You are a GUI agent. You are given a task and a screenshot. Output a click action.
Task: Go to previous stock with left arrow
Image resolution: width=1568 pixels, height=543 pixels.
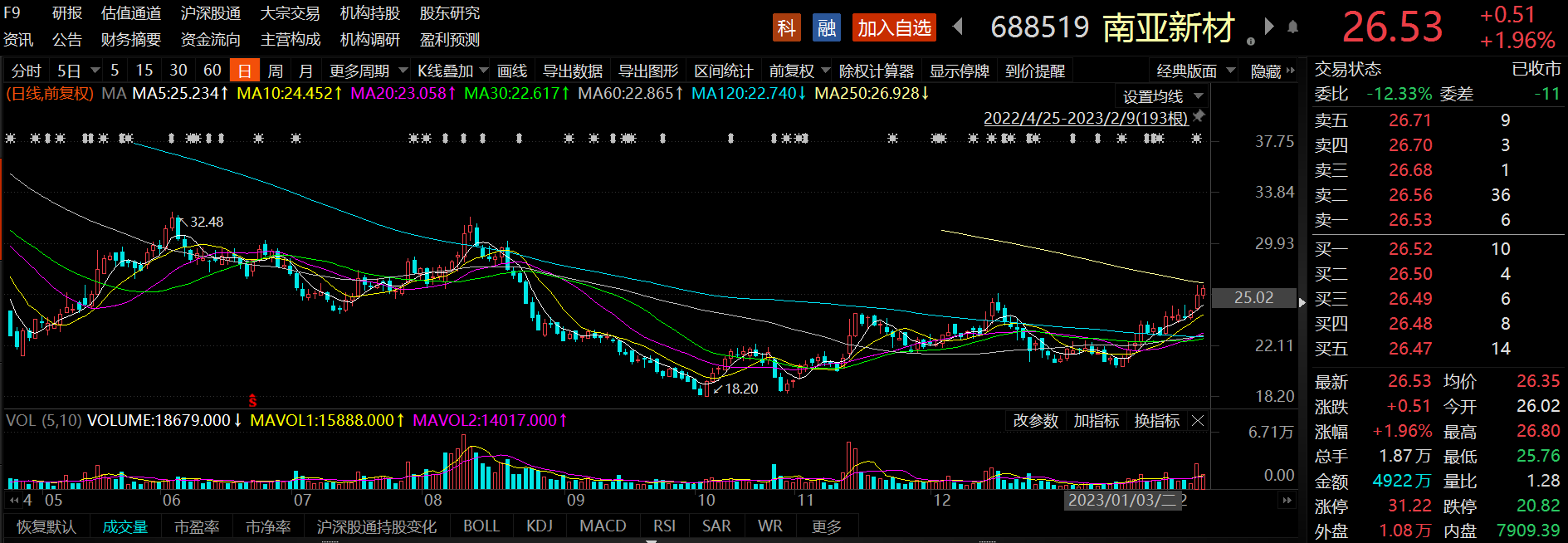[x=958, y=27]
